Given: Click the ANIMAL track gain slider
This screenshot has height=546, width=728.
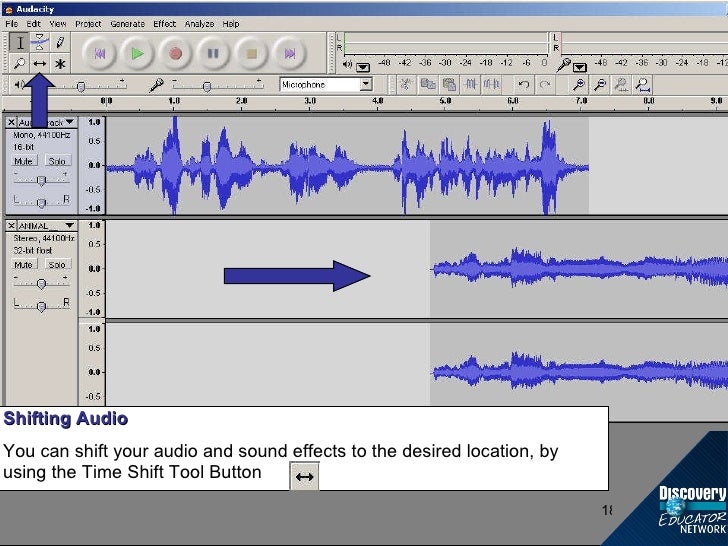Looking at the screenshot, I should pyautogui.click(x=41, y=283).
